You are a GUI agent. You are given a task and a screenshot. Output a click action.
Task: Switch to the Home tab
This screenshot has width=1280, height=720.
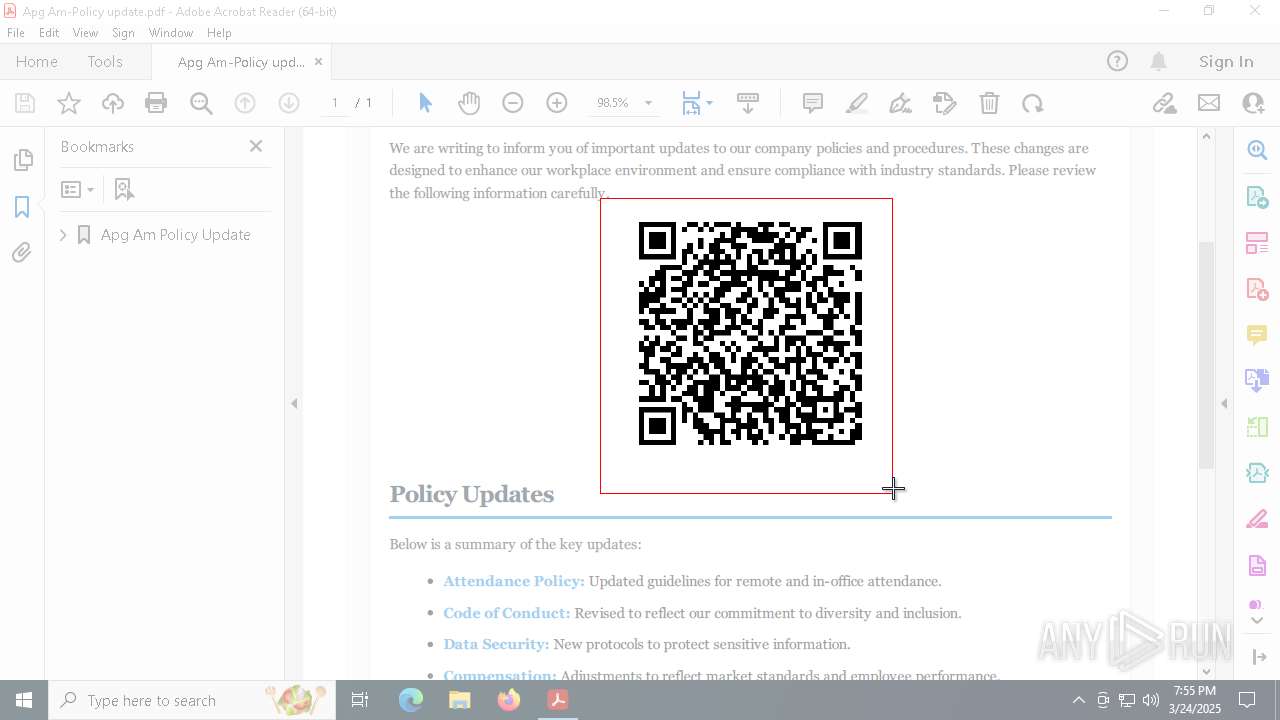coord(37,61)
